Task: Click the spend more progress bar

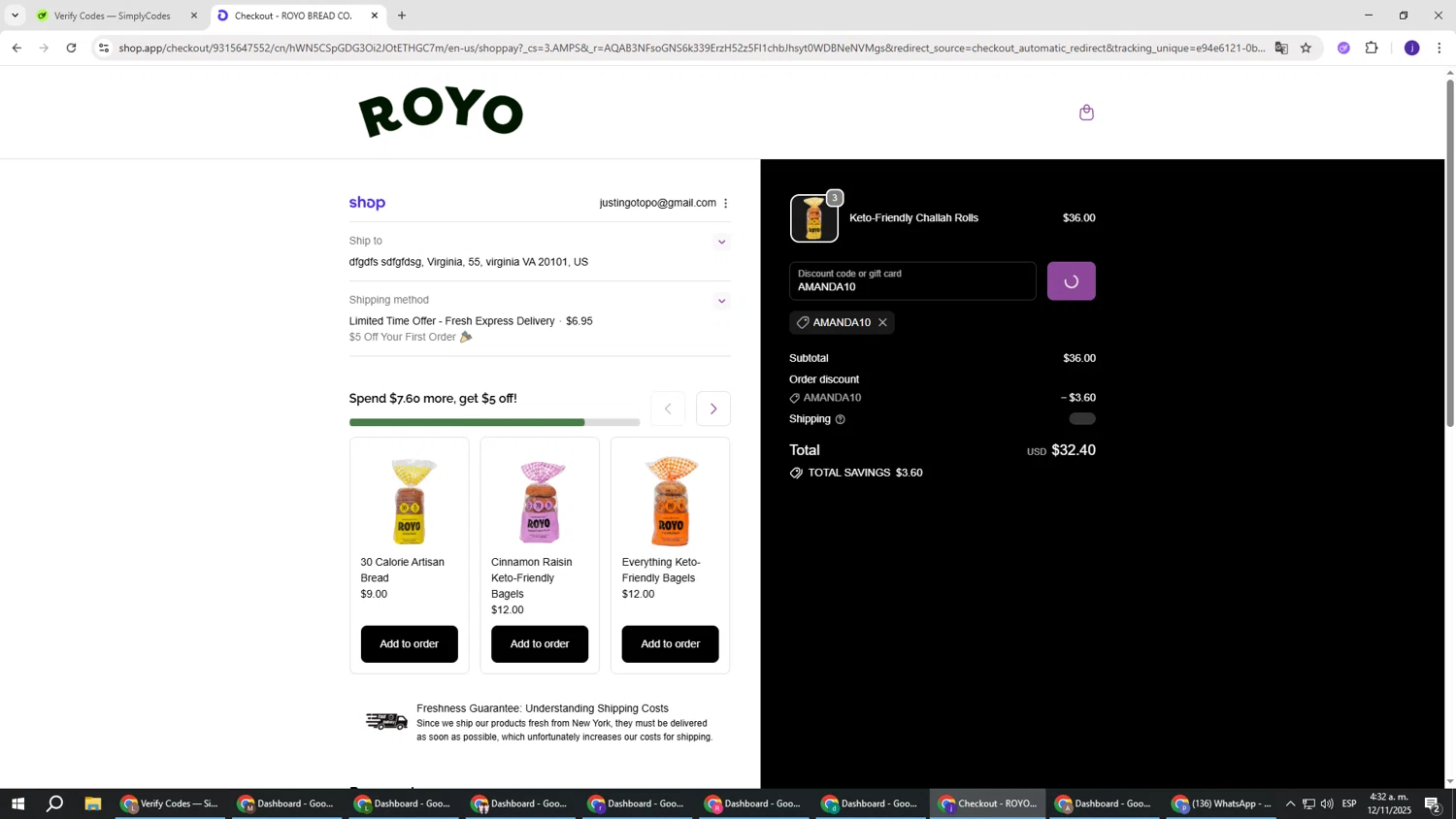Action: 494,422
